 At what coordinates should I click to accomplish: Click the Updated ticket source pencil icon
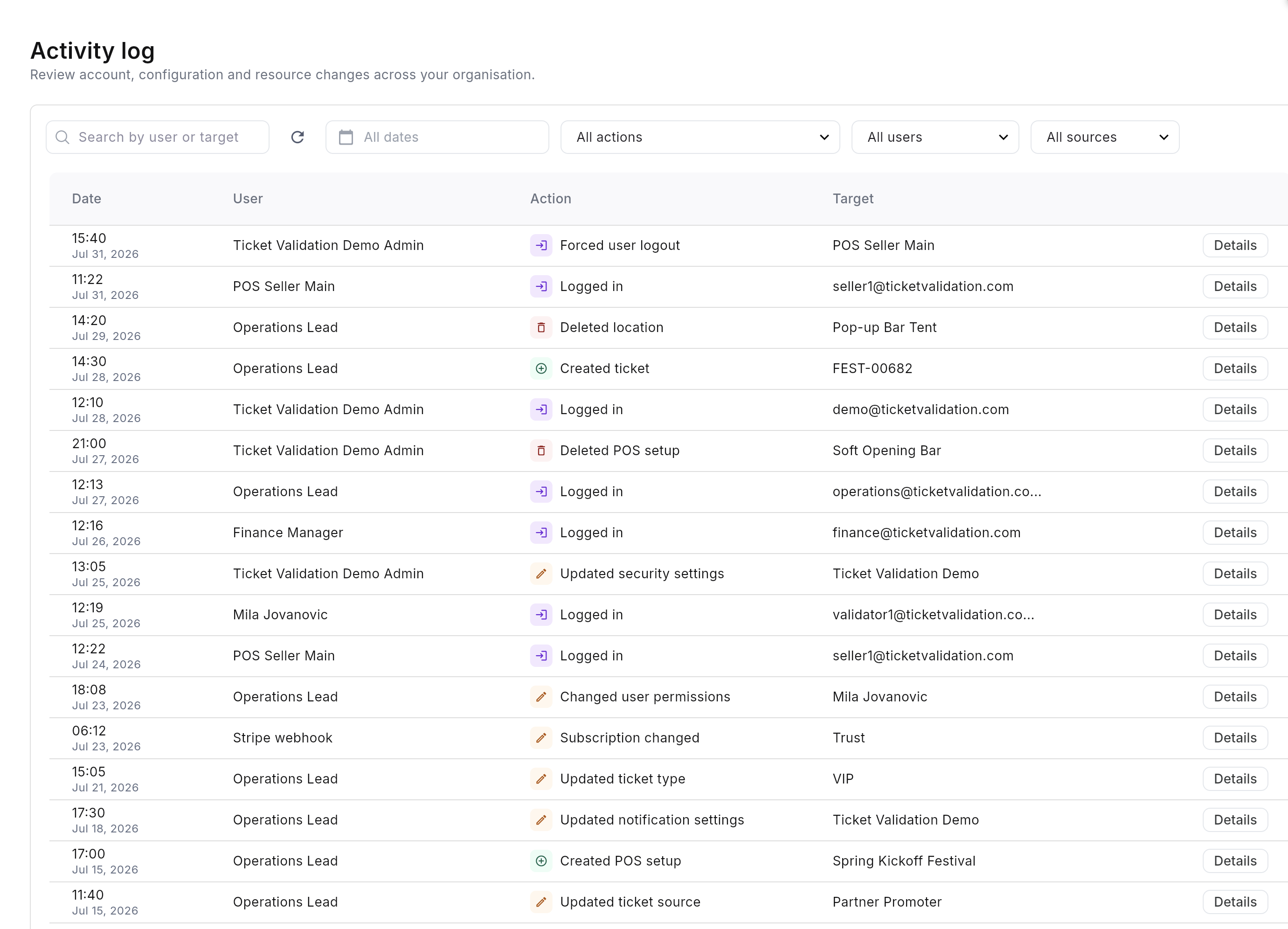[541, 902]
